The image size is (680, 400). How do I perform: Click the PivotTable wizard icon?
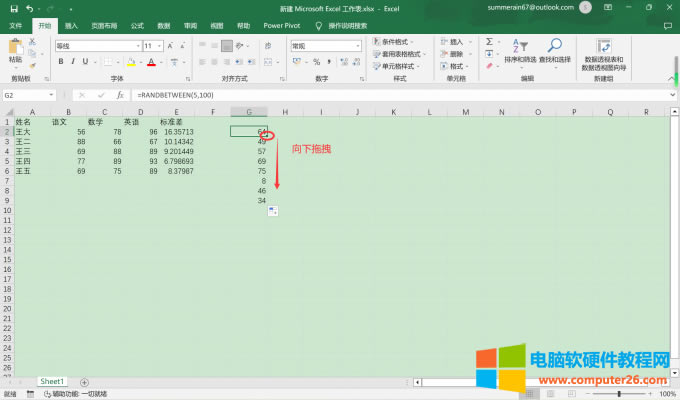(x=604, y=50)
